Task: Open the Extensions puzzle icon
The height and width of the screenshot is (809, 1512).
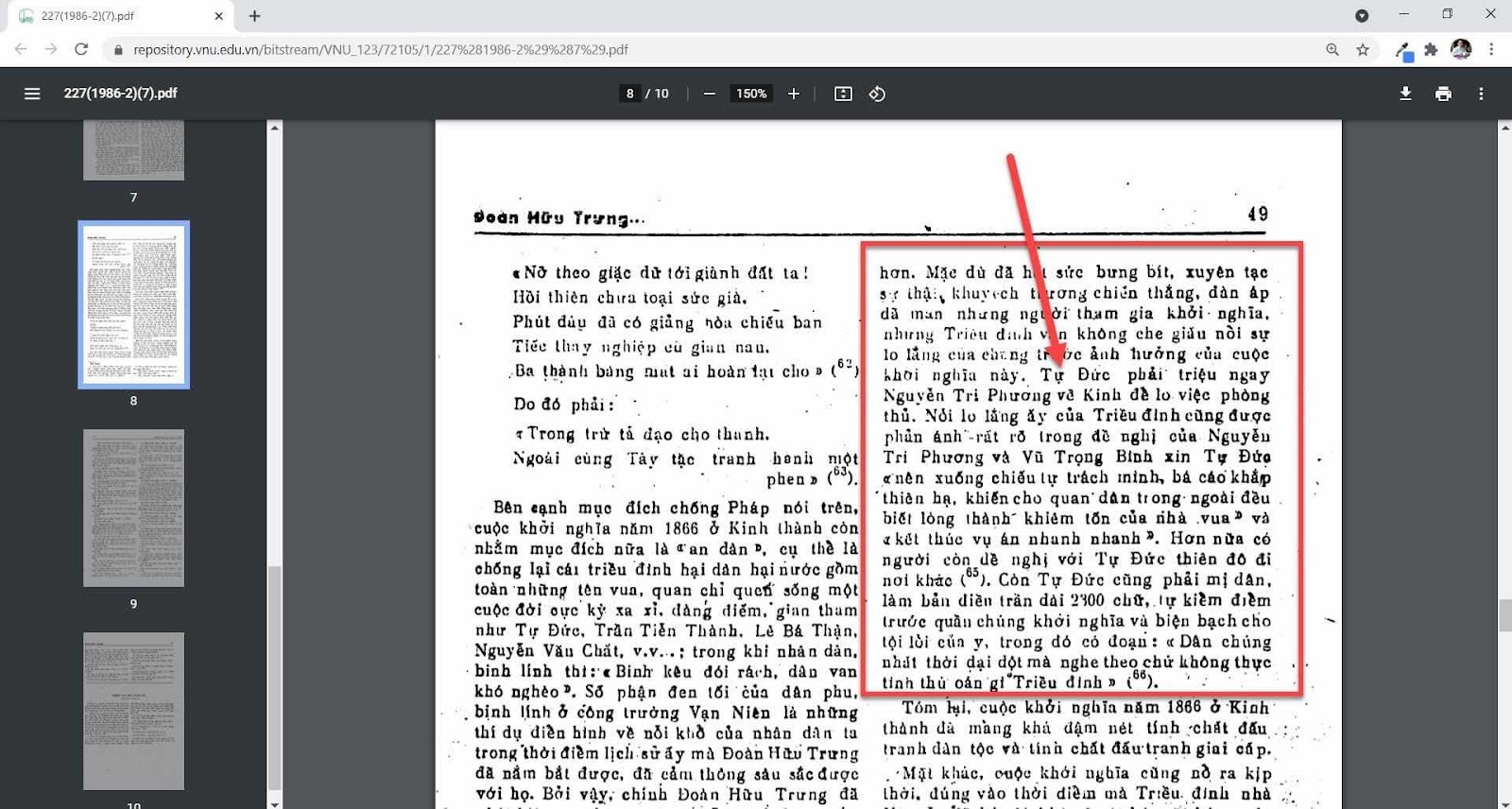Action: (1431, 49)
